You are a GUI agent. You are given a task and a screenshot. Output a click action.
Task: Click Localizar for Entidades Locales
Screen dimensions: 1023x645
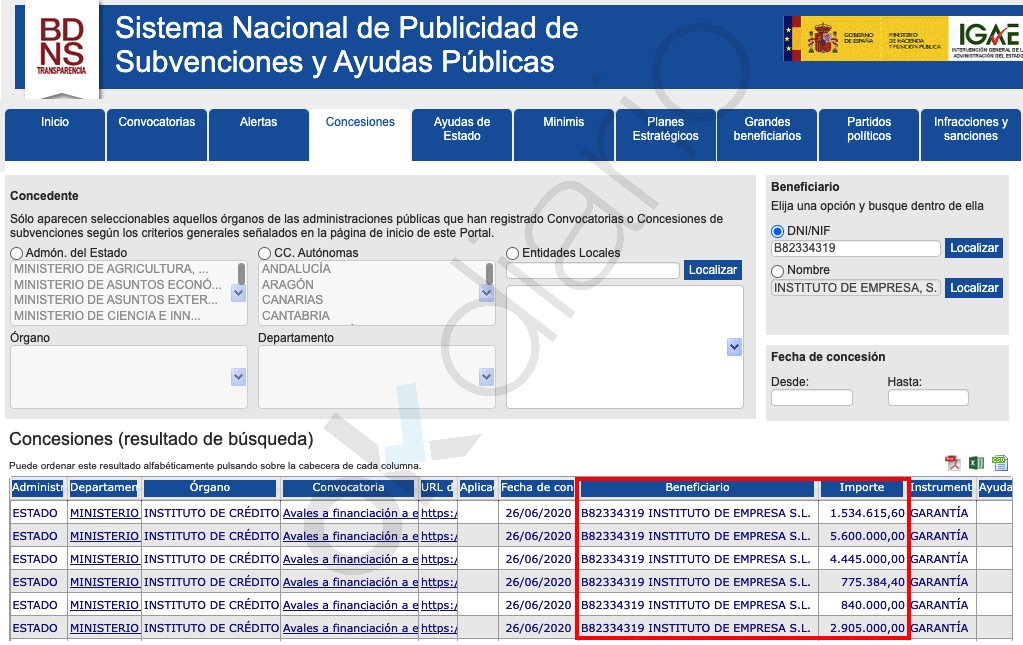(712, 270)
